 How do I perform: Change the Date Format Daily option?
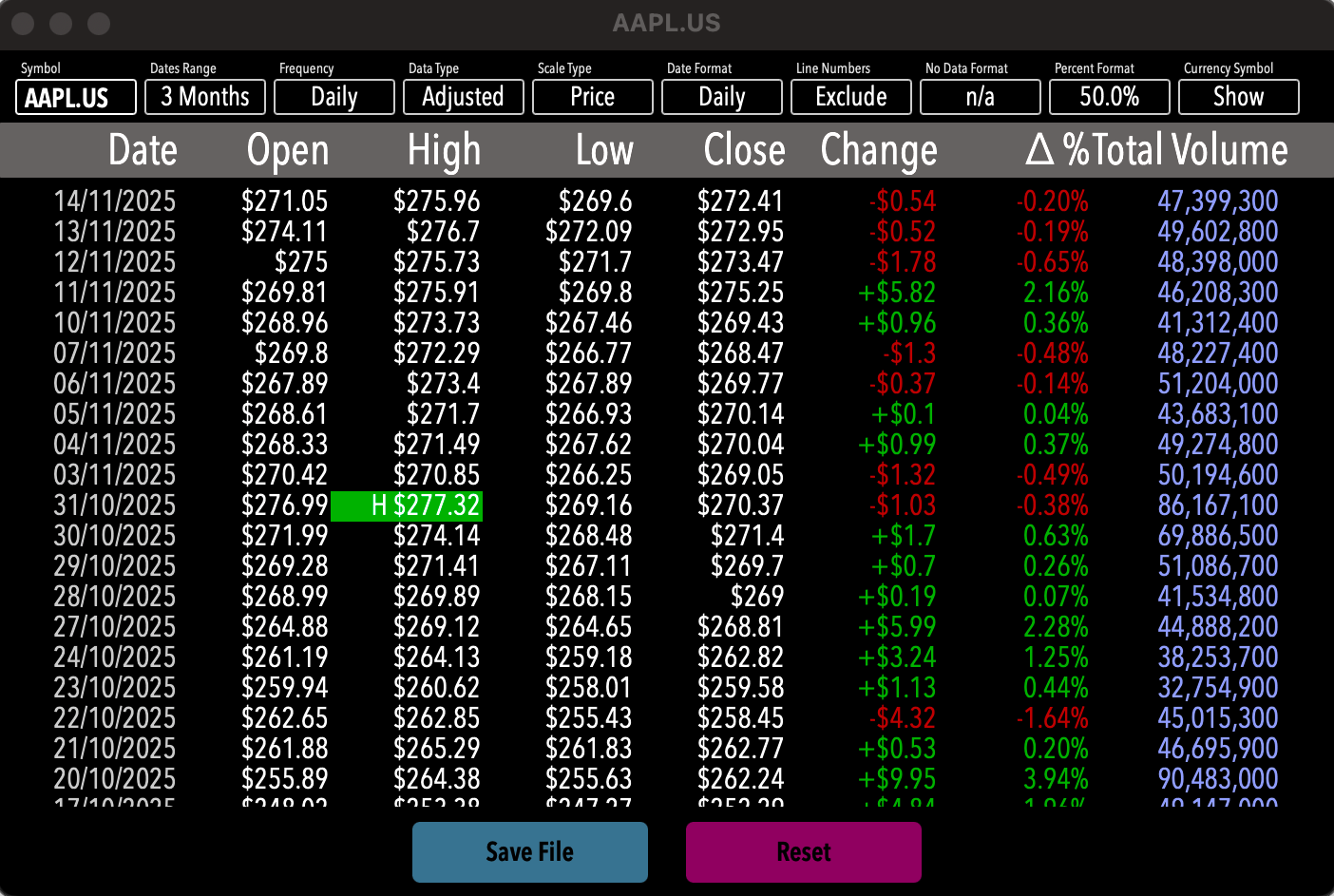(x=722, y=97)
